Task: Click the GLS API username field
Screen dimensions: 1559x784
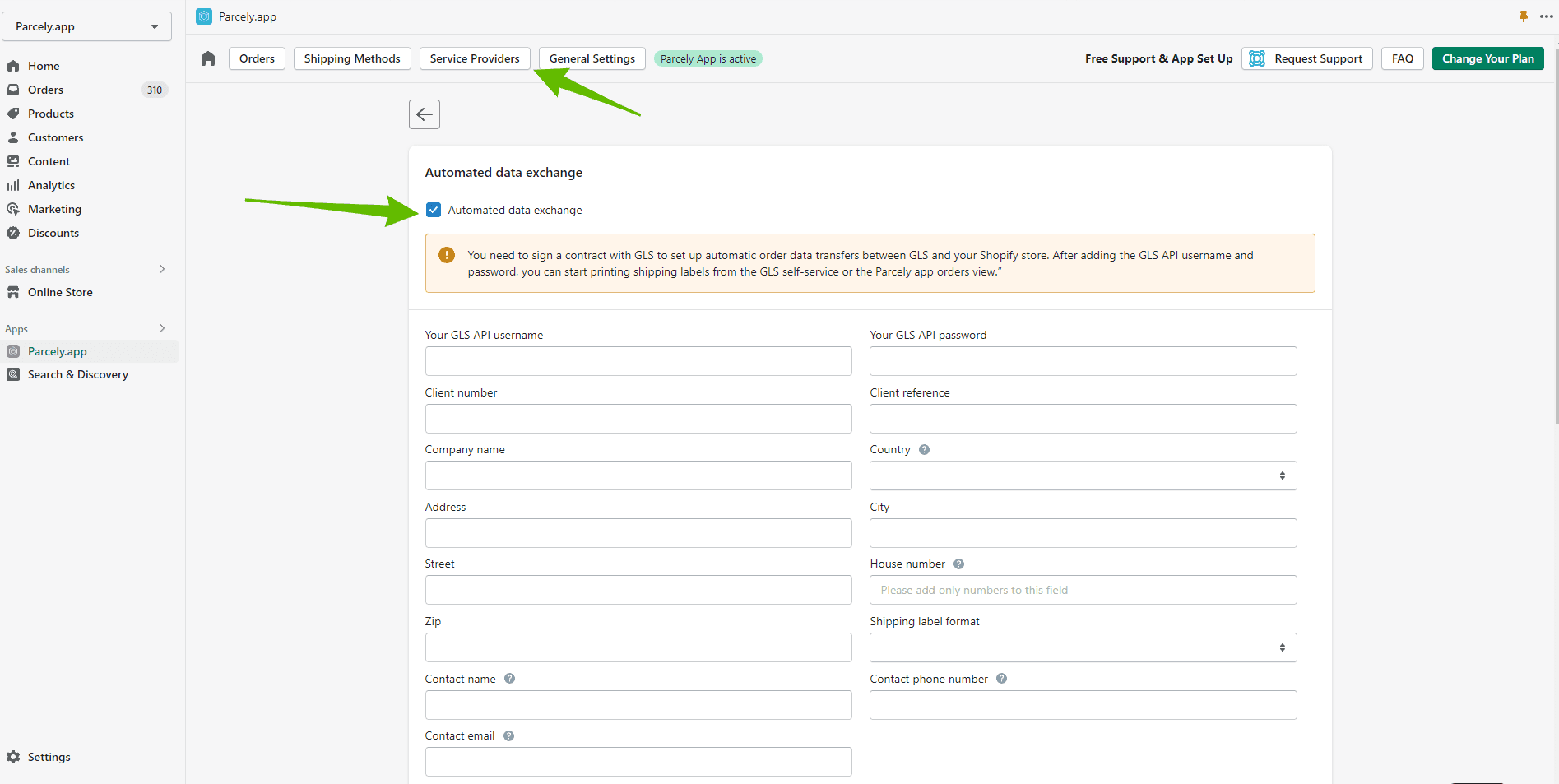Action: (638, 361)
